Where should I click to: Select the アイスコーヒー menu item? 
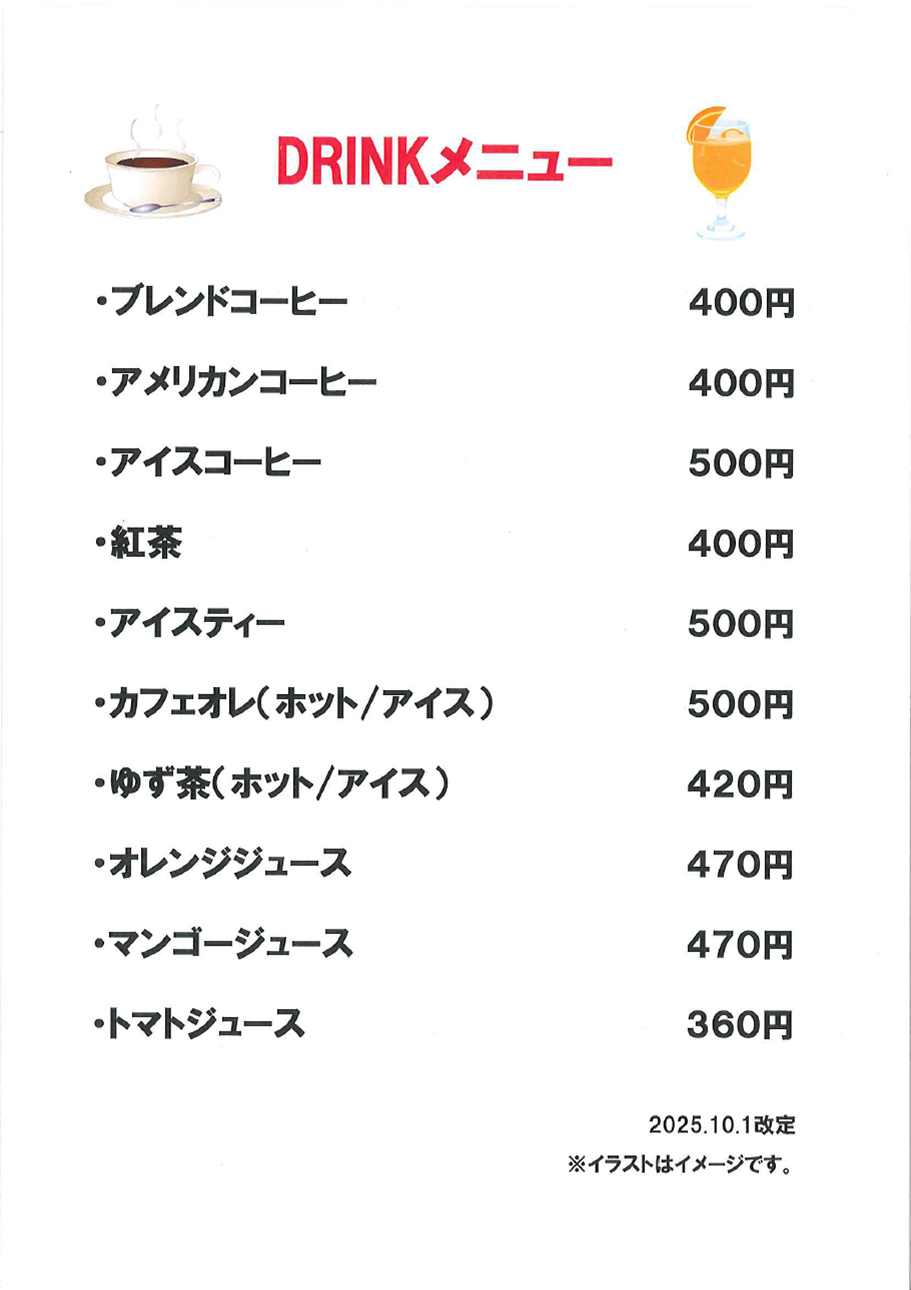click(x=209, y=462)
